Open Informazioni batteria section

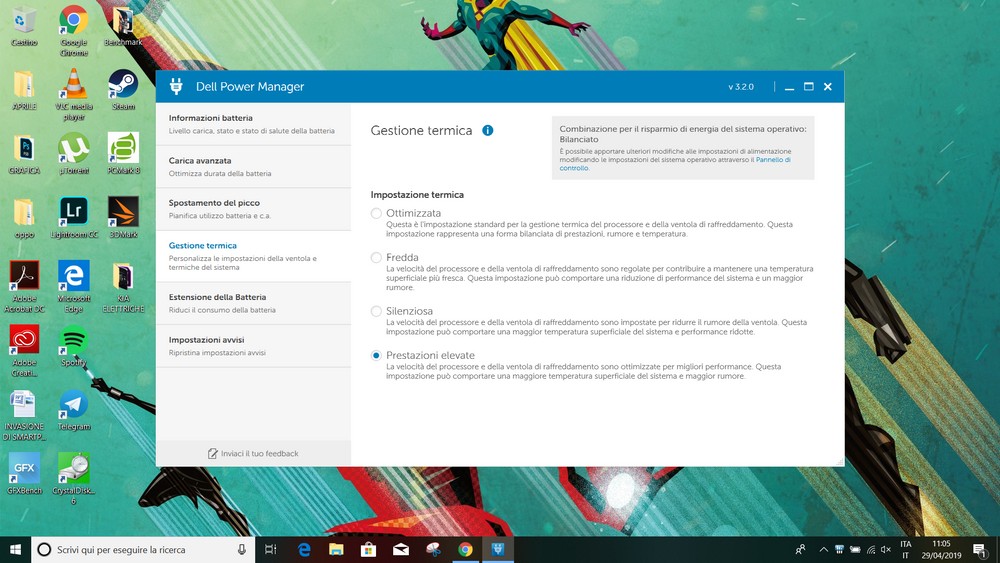(253, 124)
